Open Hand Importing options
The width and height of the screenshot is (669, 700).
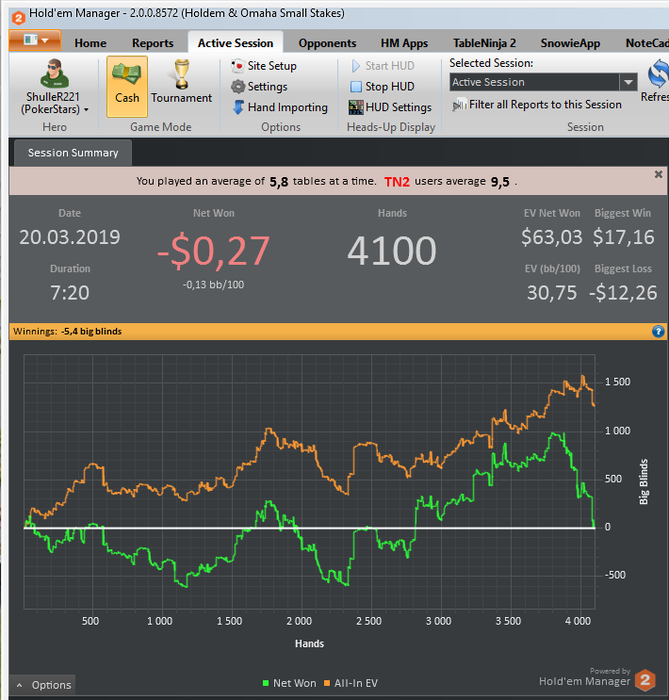click(280, 108)
